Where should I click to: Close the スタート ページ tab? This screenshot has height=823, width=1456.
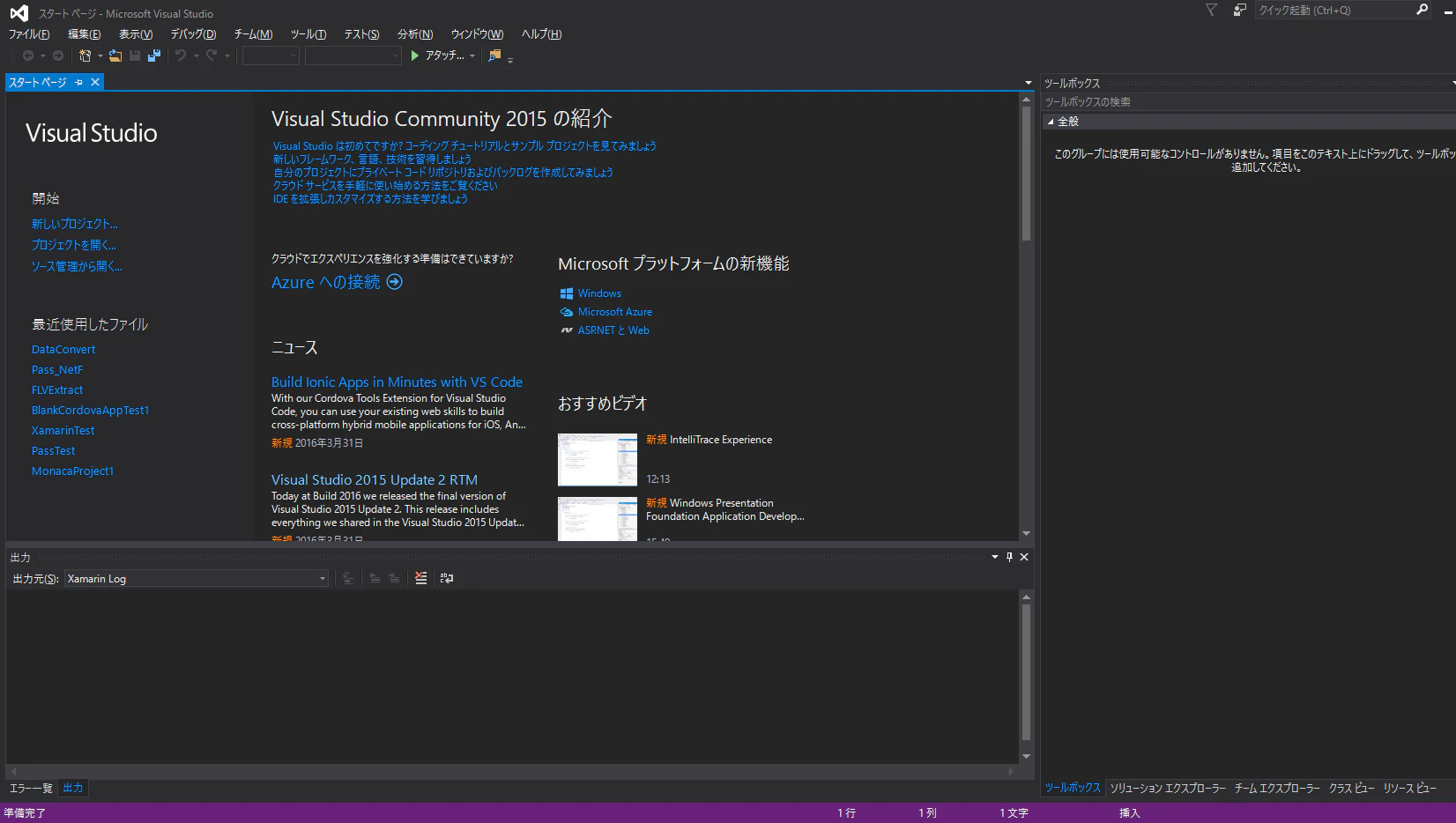[x=95, y=82]
